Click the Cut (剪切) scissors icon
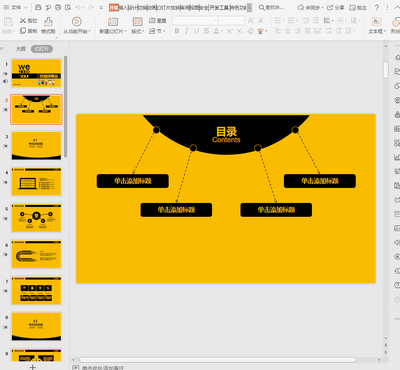 coord(23,21)
